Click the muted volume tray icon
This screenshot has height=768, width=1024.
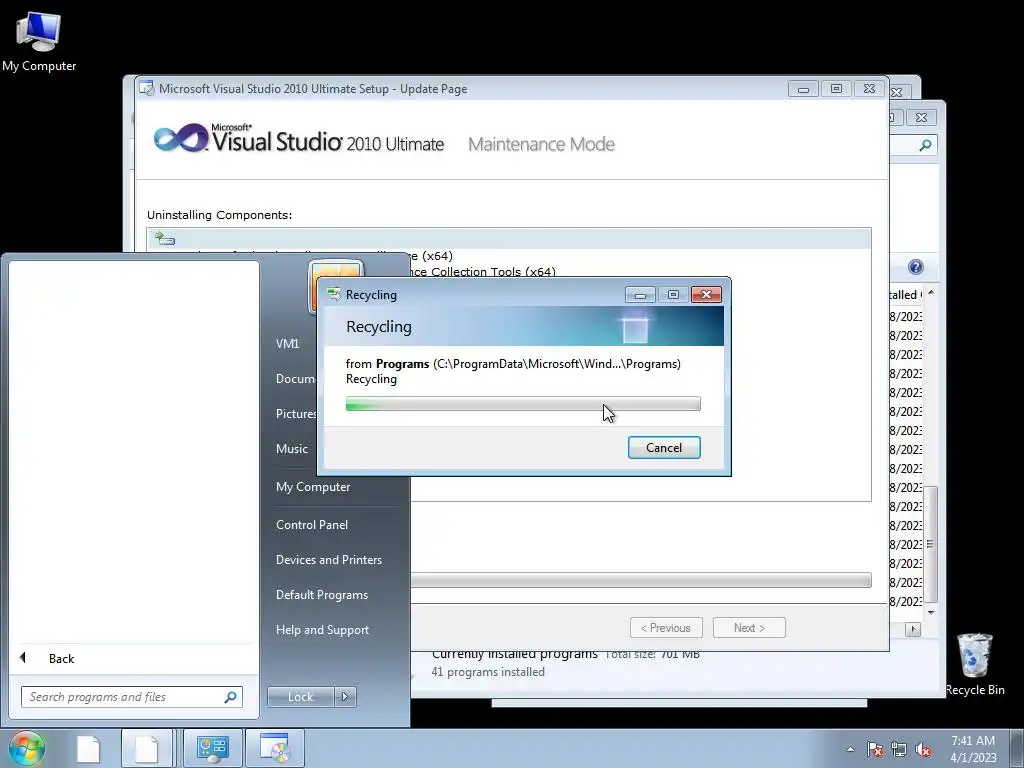click(x=923, y=749)
